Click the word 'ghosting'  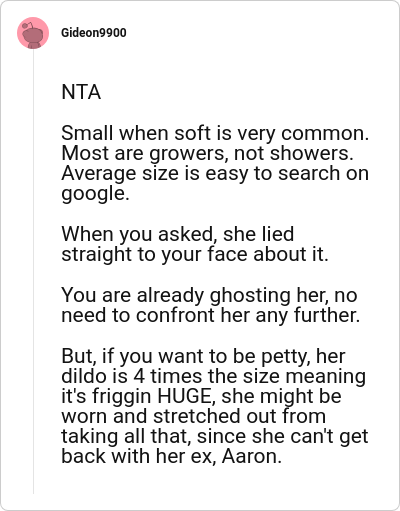pos(250,295)
